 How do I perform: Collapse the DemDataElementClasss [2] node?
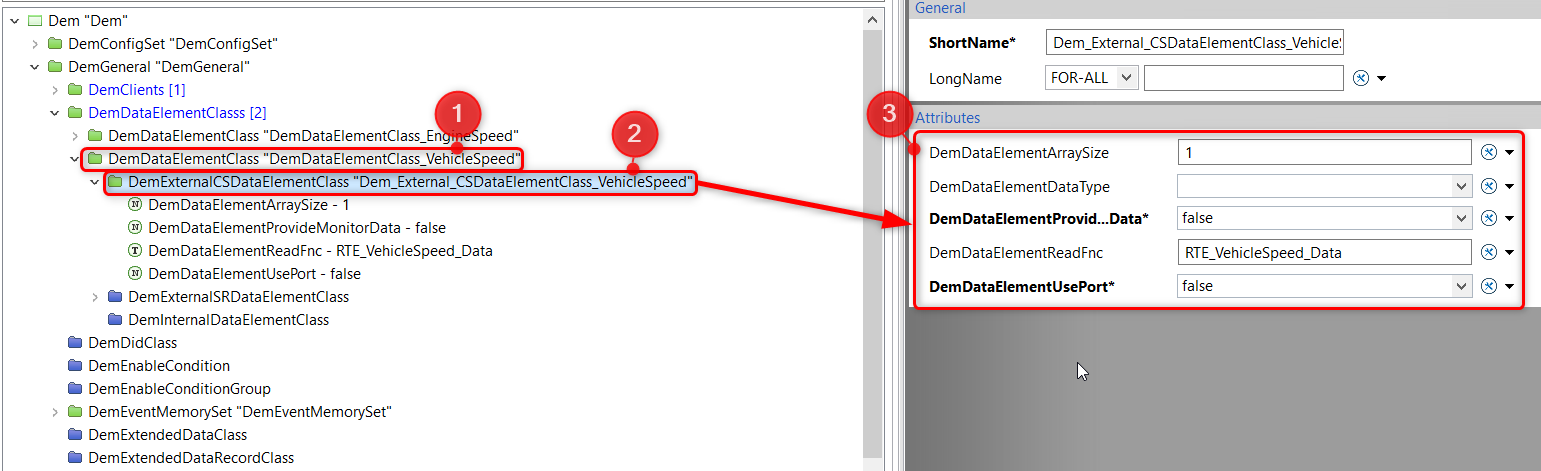[55, 113]
